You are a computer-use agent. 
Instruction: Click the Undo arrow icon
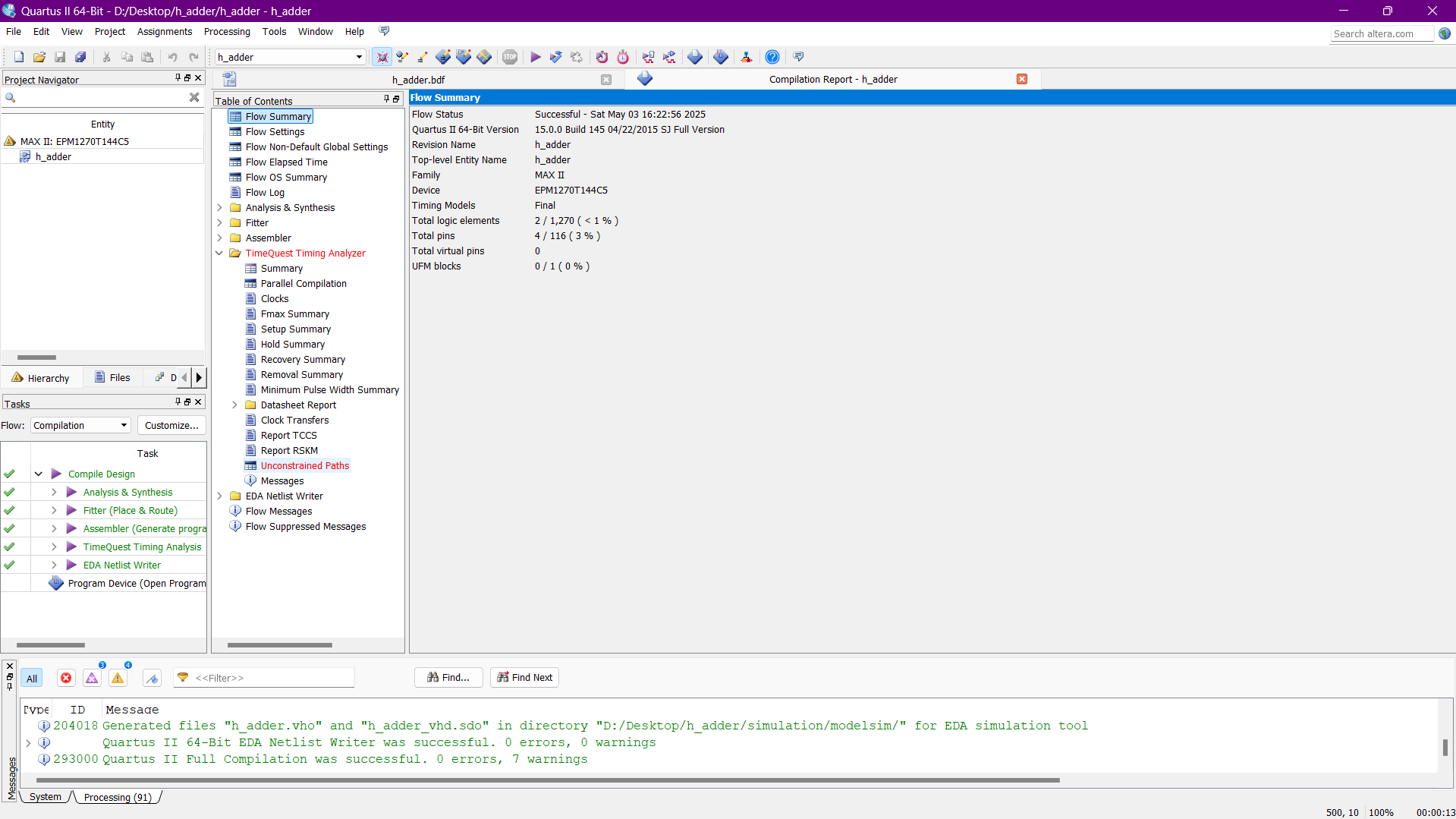point(173,57)
